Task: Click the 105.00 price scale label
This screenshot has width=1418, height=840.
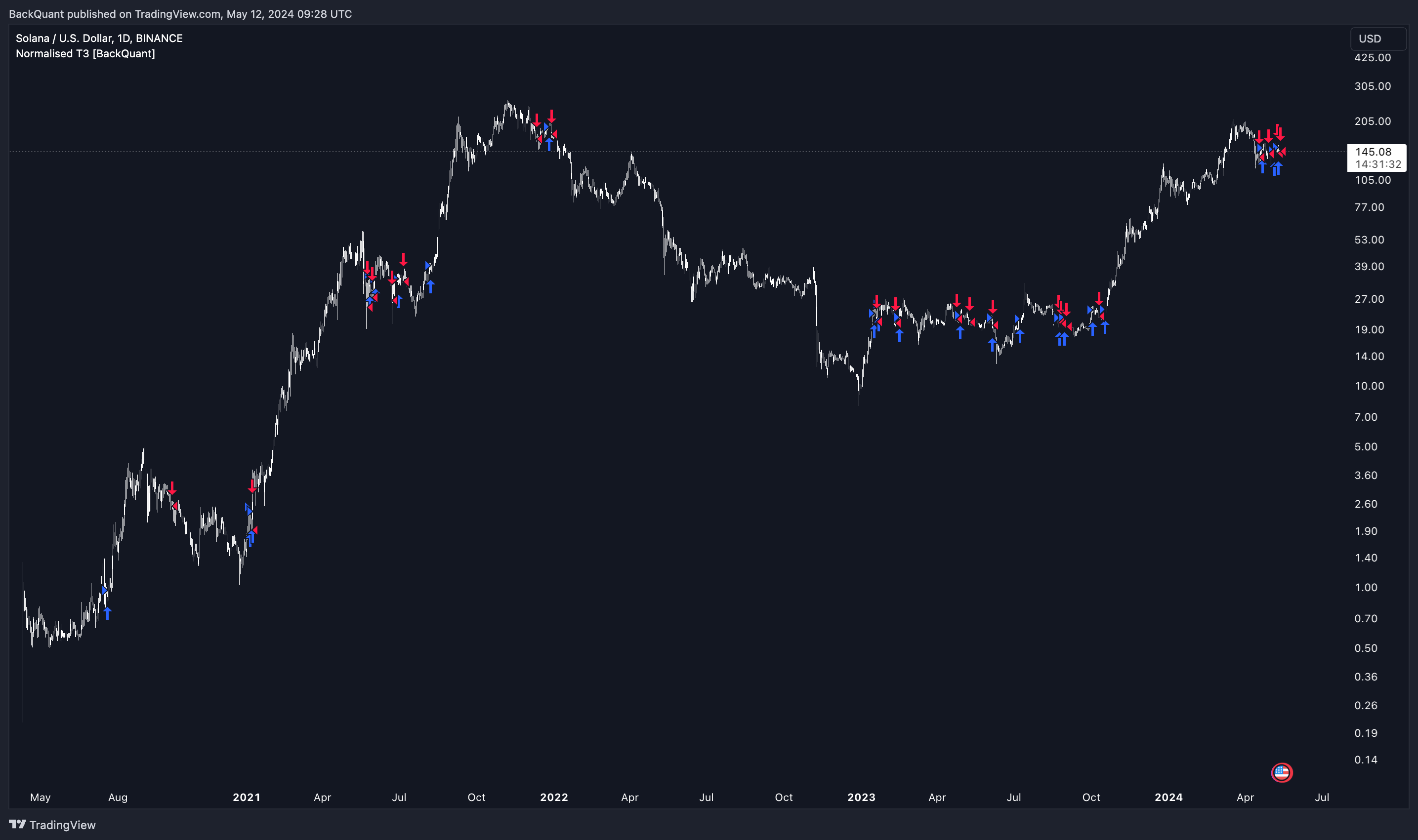Action: click(x=1372, y=180)
